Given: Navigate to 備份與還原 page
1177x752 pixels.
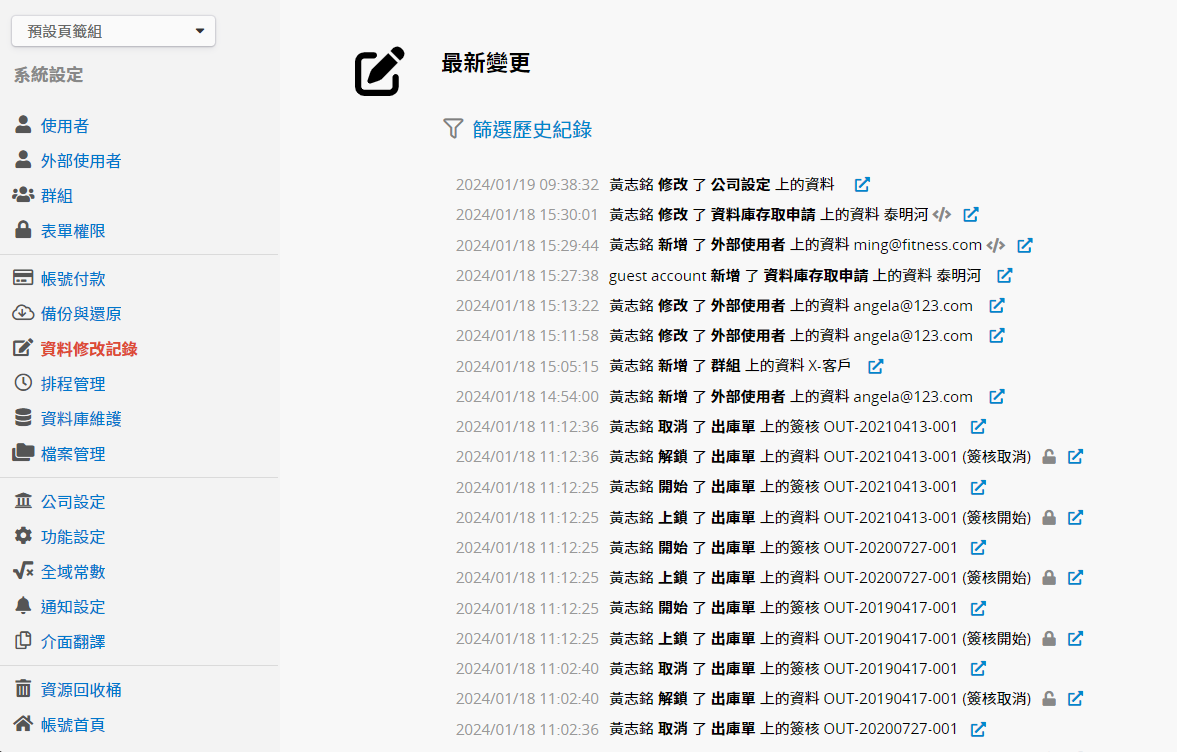Looking at the screenshot, I should [x=80, y=314].
